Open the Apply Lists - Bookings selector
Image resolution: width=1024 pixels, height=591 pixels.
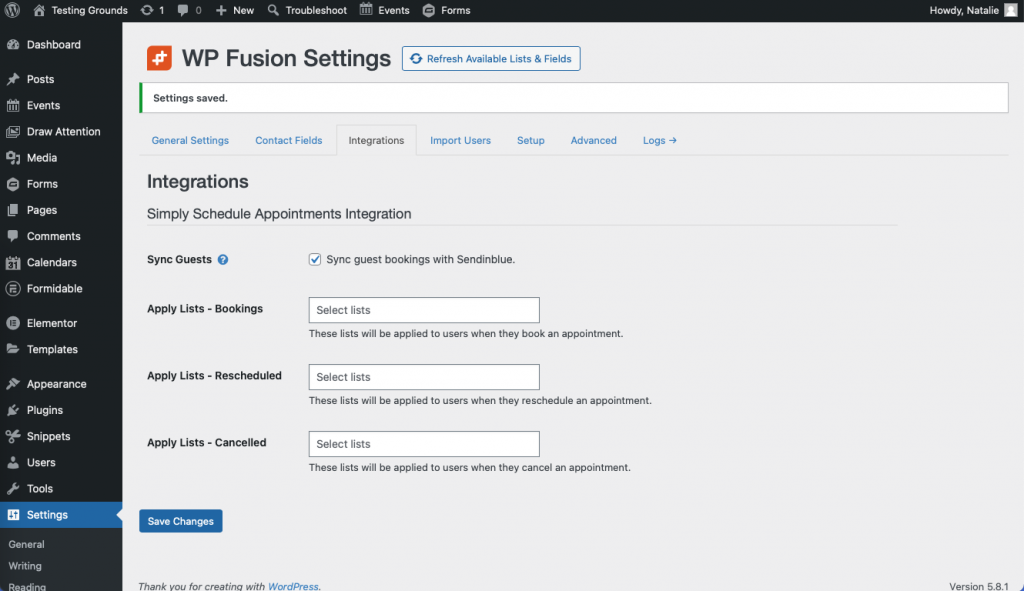click(423, 310)
